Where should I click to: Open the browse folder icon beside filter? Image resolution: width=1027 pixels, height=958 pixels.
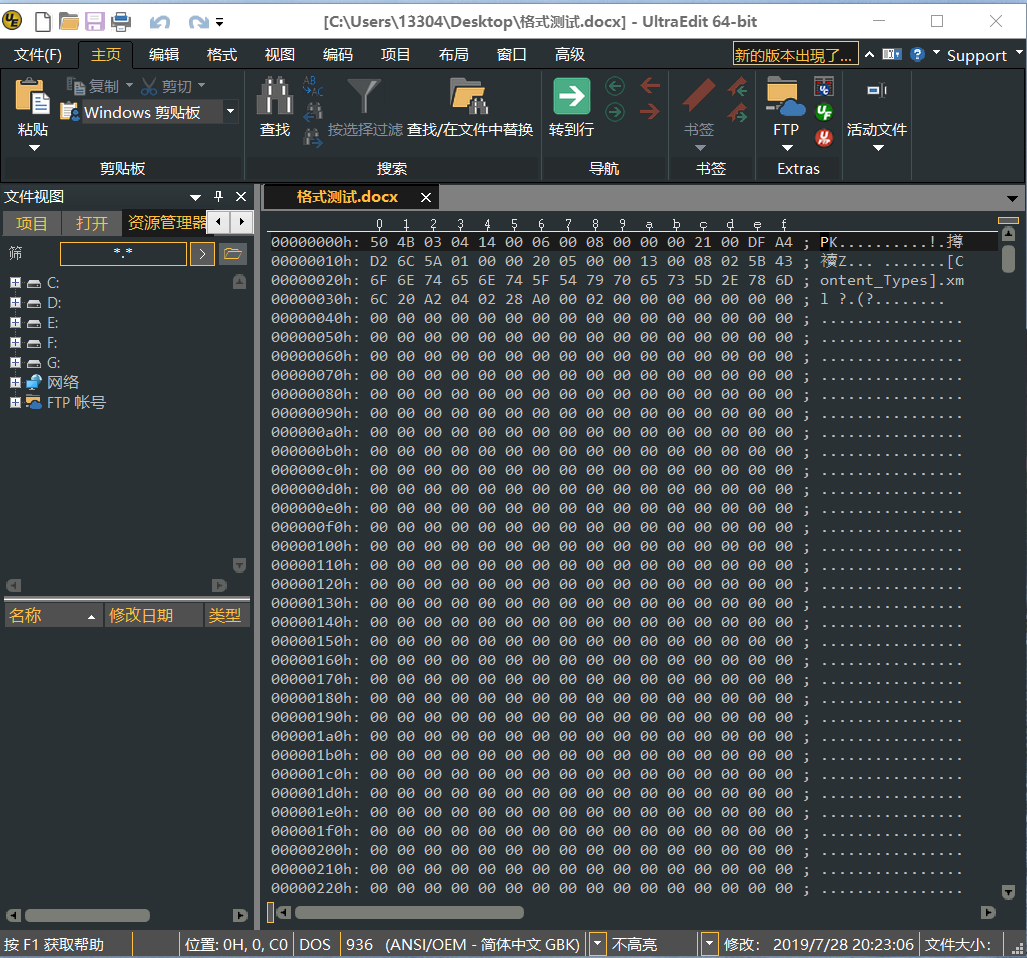click(233, 253)
